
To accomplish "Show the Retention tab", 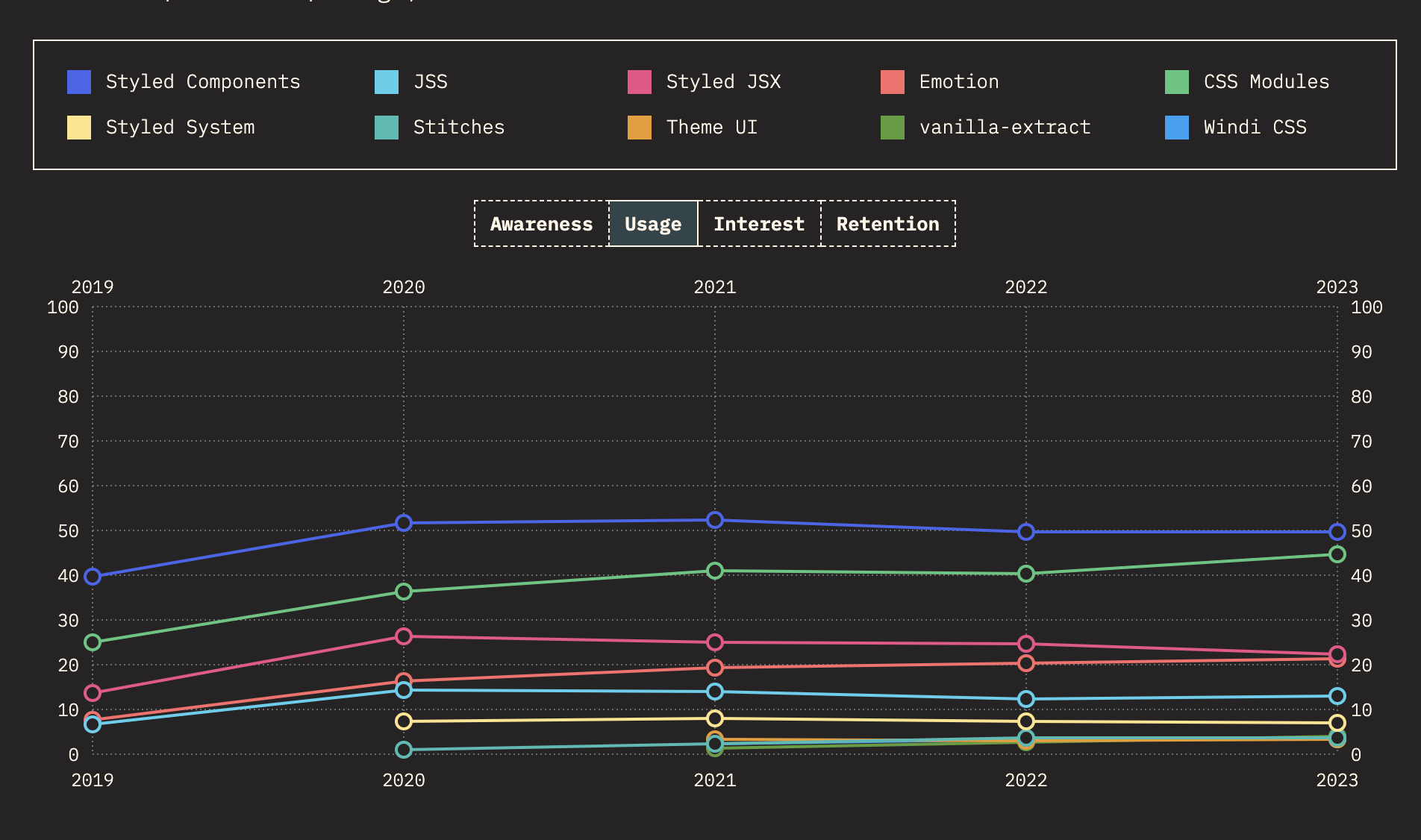I will click(887, 224).
